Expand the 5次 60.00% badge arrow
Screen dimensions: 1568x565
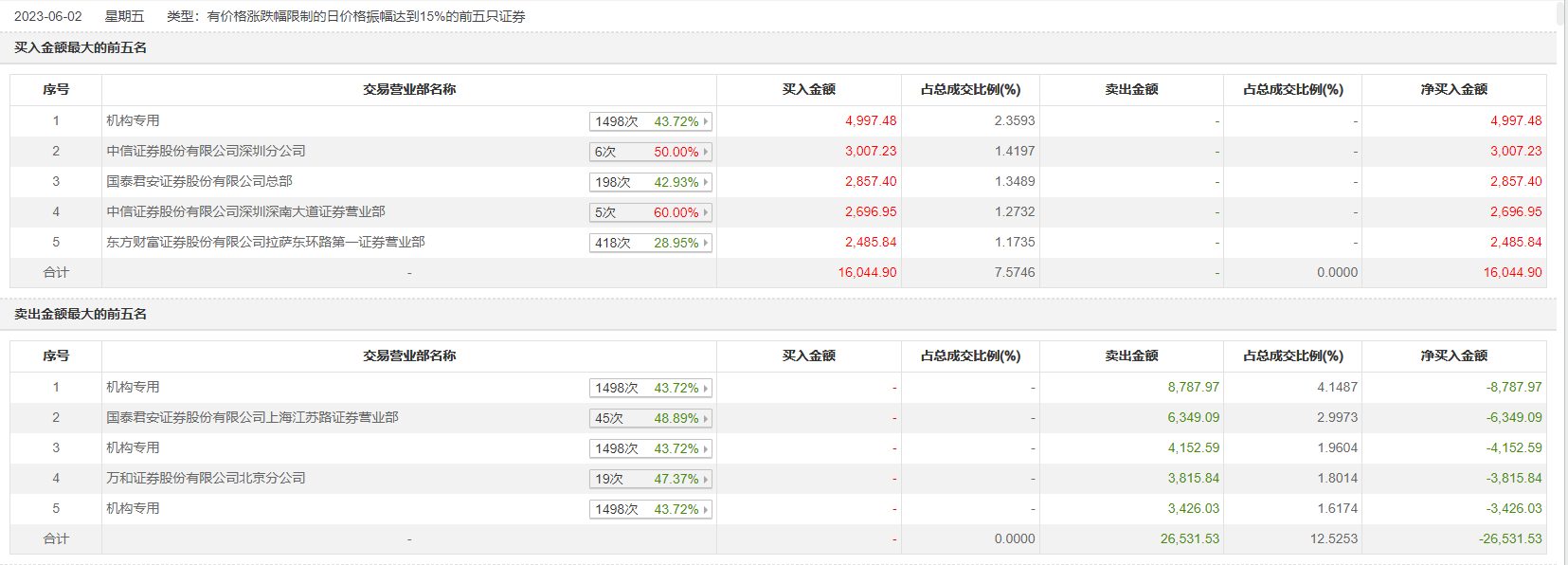(x=706, y=212)
